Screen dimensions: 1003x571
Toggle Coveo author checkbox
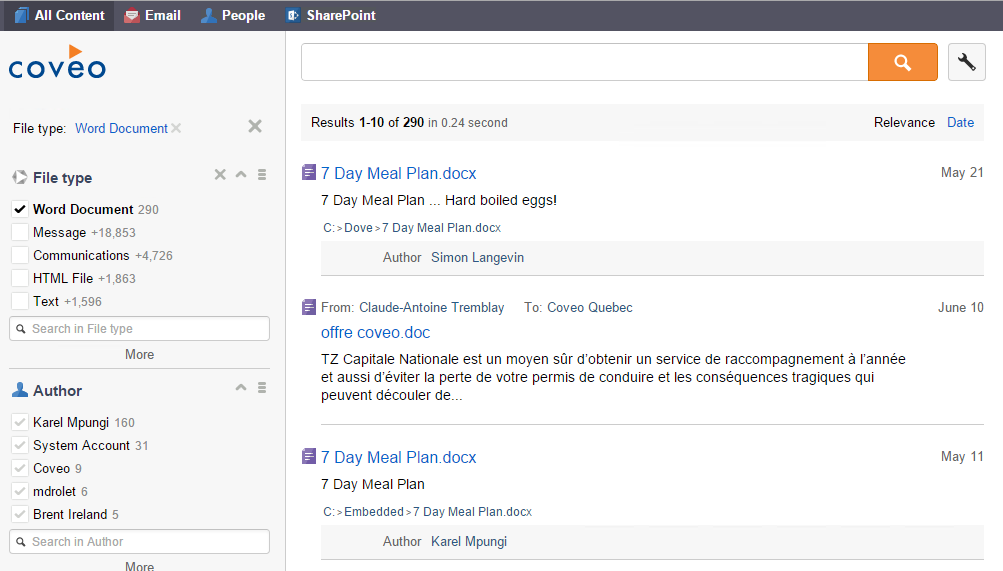tap(20, 468)
